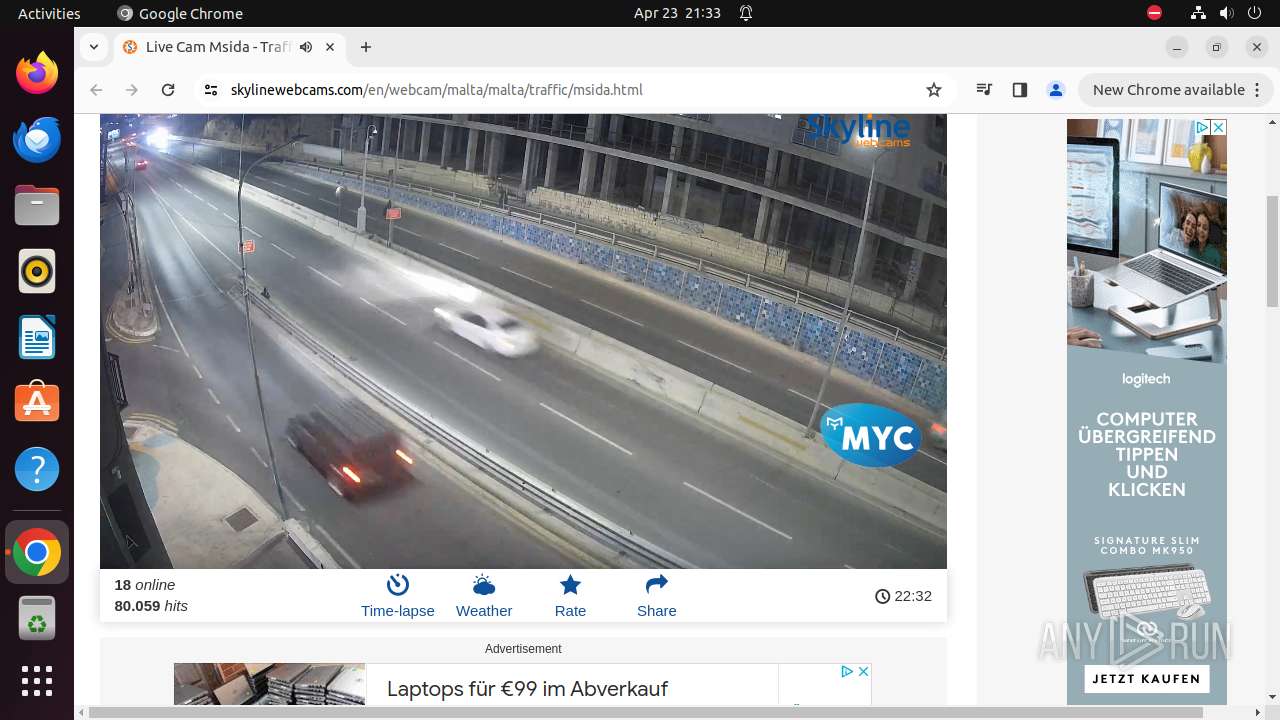
Task: Close the Live Cam Msida tab
Action: tap(330, 47)
